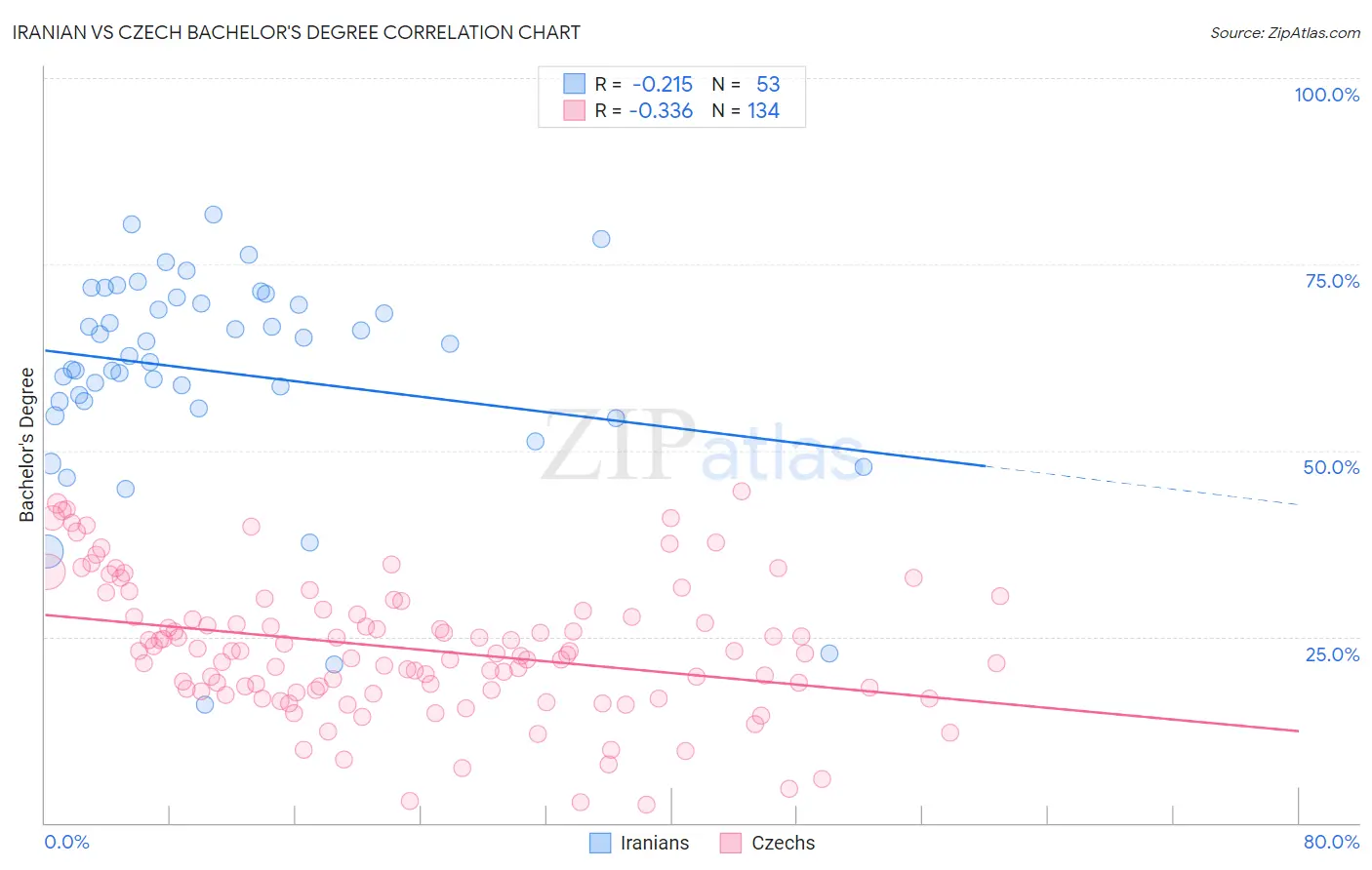Select the Iranians legend label
The image size is (1372, 870).
[x=655, y=843]
